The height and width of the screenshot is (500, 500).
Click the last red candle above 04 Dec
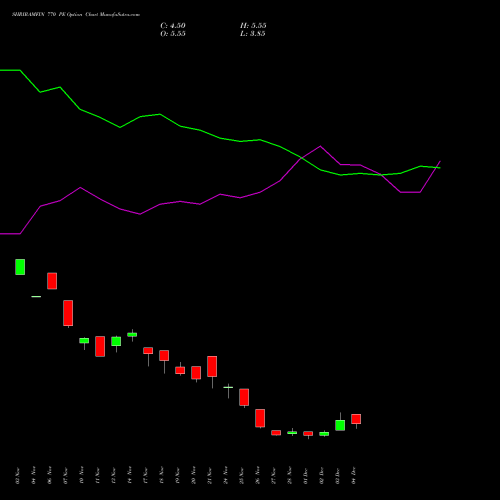tap(356, 419)
